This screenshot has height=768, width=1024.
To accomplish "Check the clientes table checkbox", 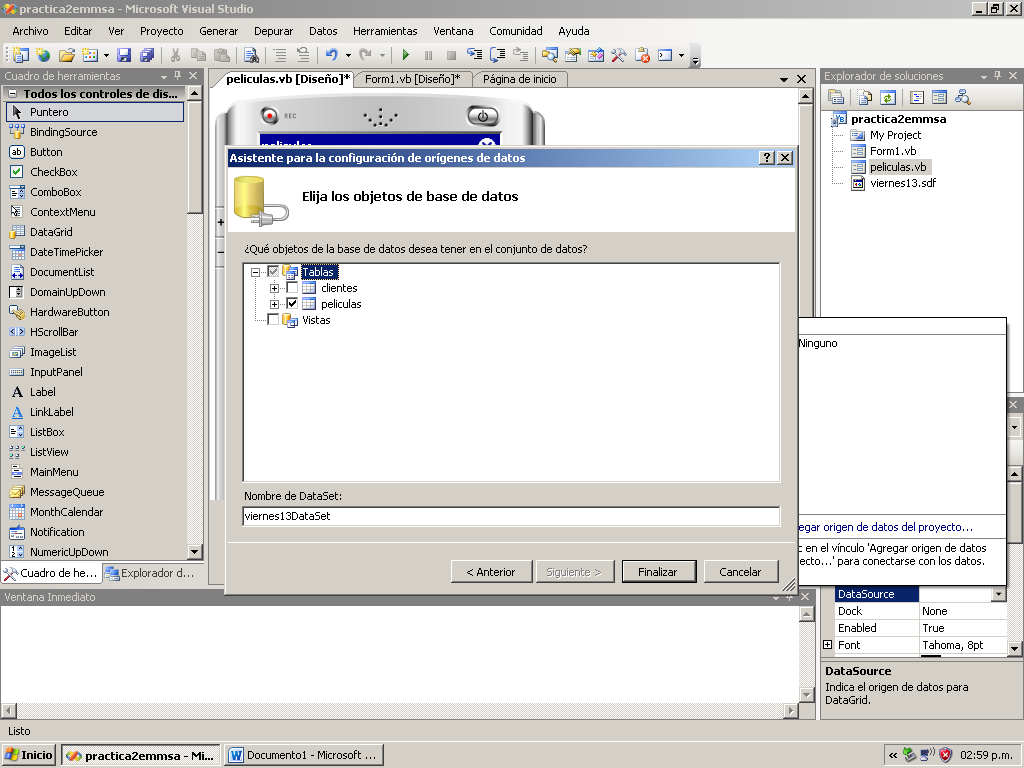I will (292, 287).
